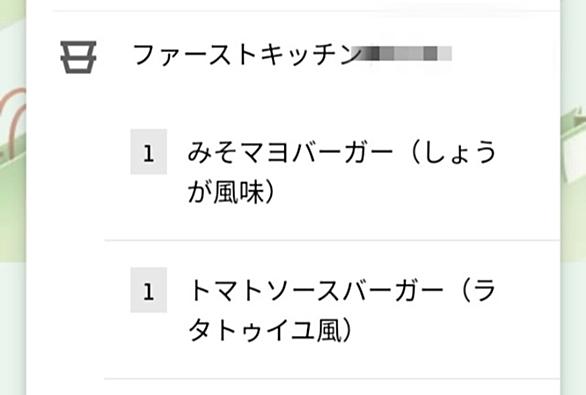
Task: Click the divider line below みそマヨバーガー item
Action: (x=332, y=241)
